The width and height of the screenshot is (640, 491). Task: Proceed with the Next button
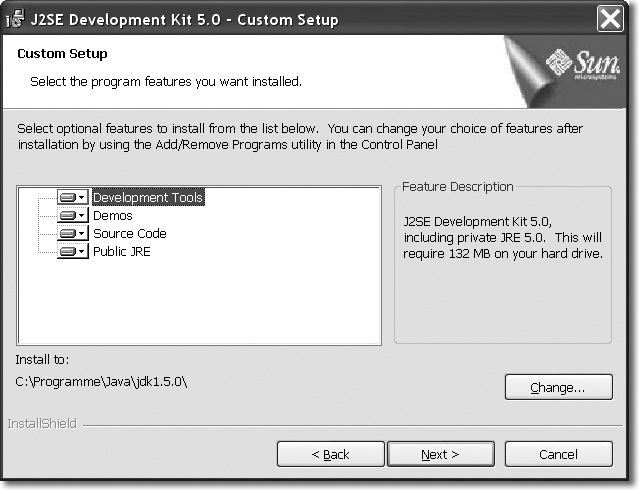(x=440, y=454)
